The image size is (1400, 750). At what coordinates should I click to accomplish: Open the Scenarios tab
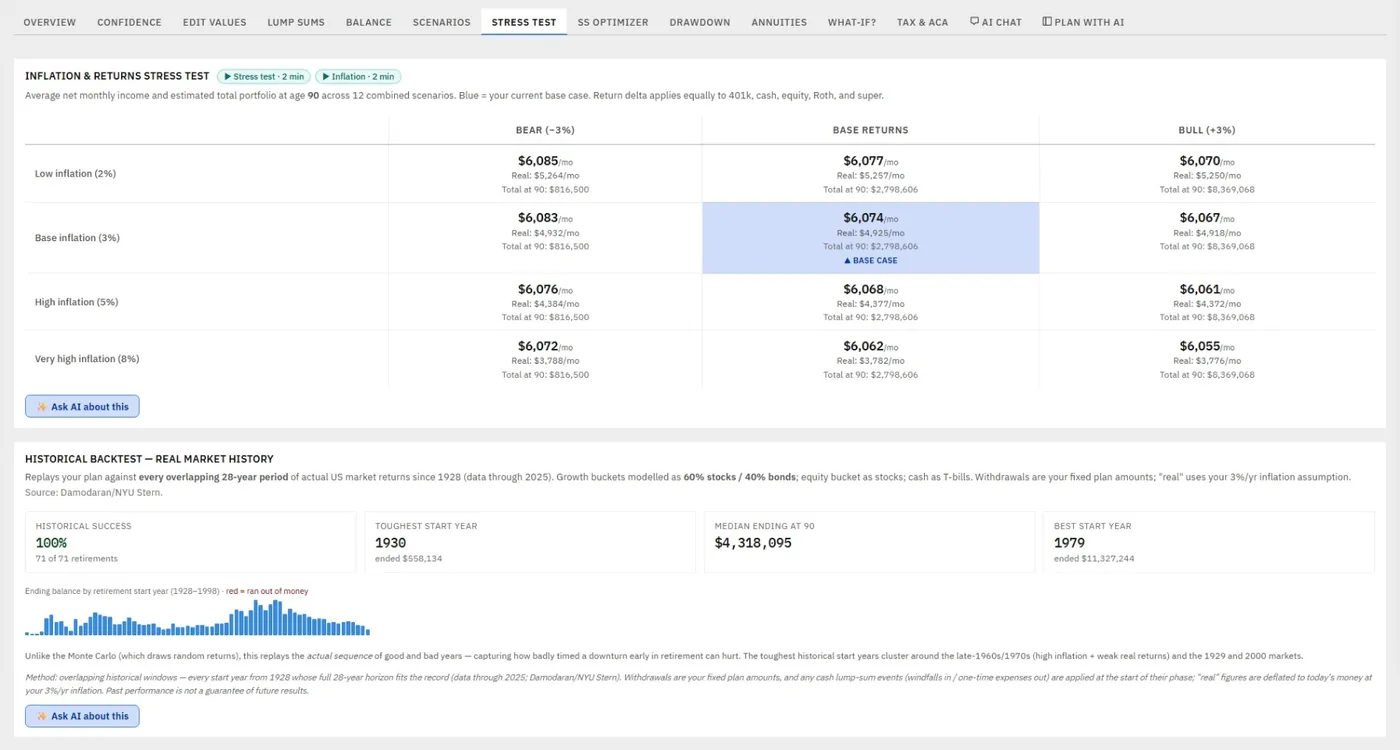(441, 22)
